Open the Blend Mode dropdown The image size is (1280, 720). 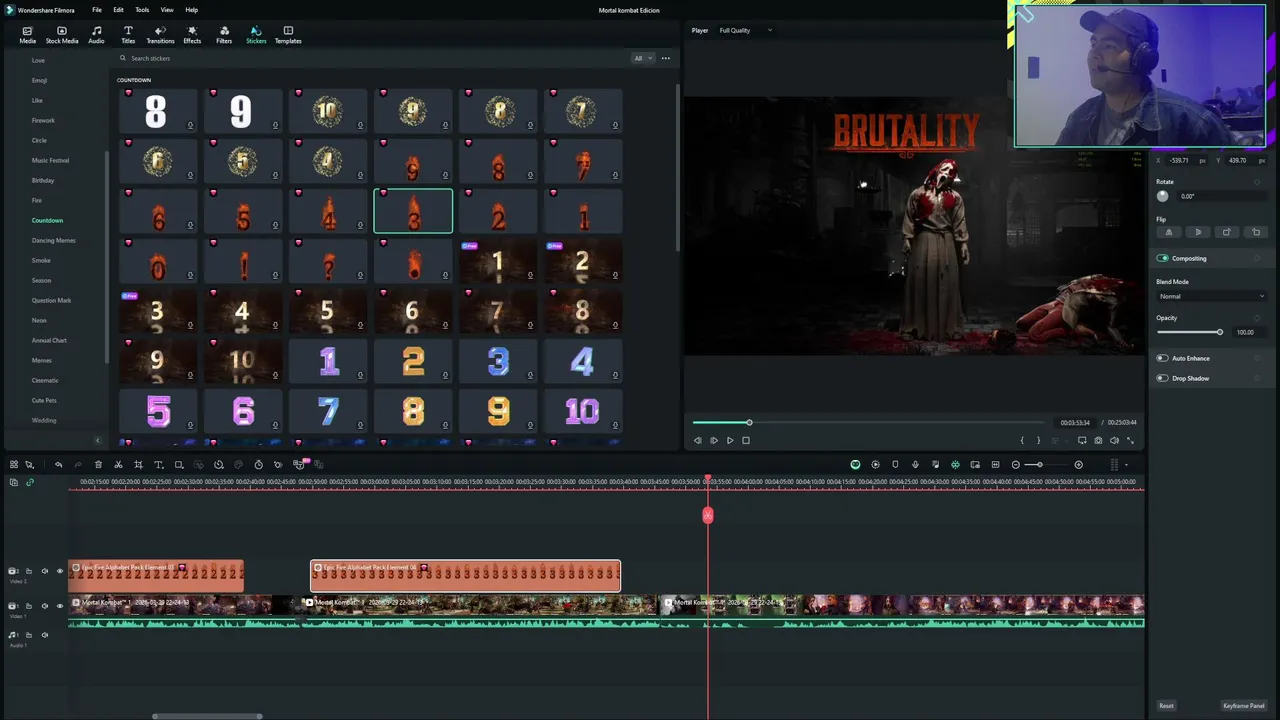[x=1211, y=296]
